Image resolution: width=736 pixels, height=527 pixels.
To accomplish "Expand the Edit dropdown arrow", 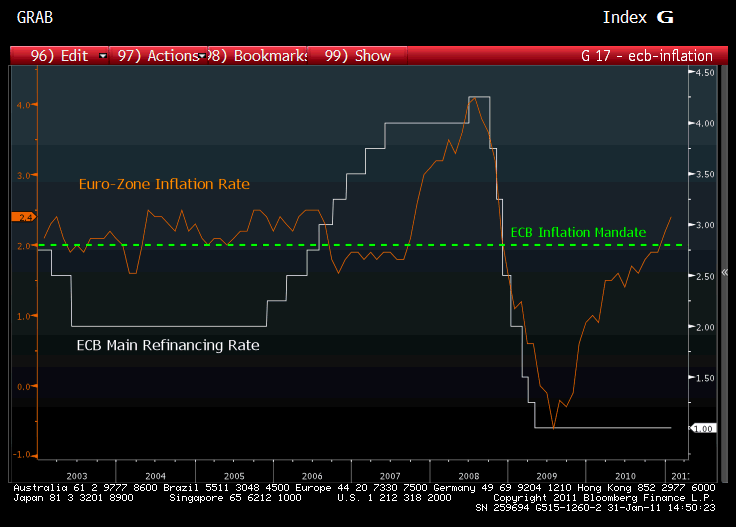I will 104,56.
